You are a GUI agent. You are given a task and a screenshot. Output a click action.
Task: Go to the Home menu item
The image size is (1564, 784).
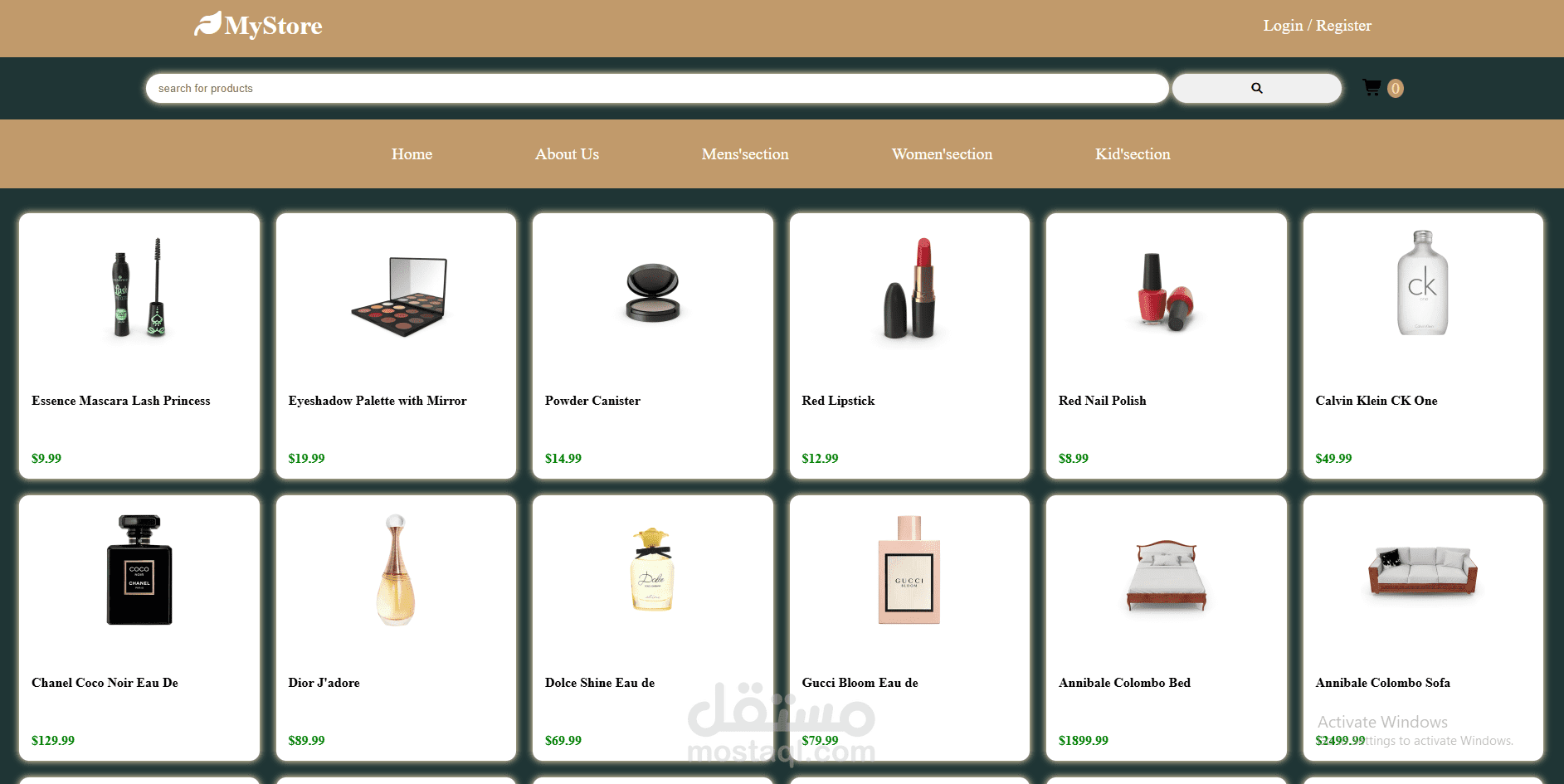coord(412,154)
